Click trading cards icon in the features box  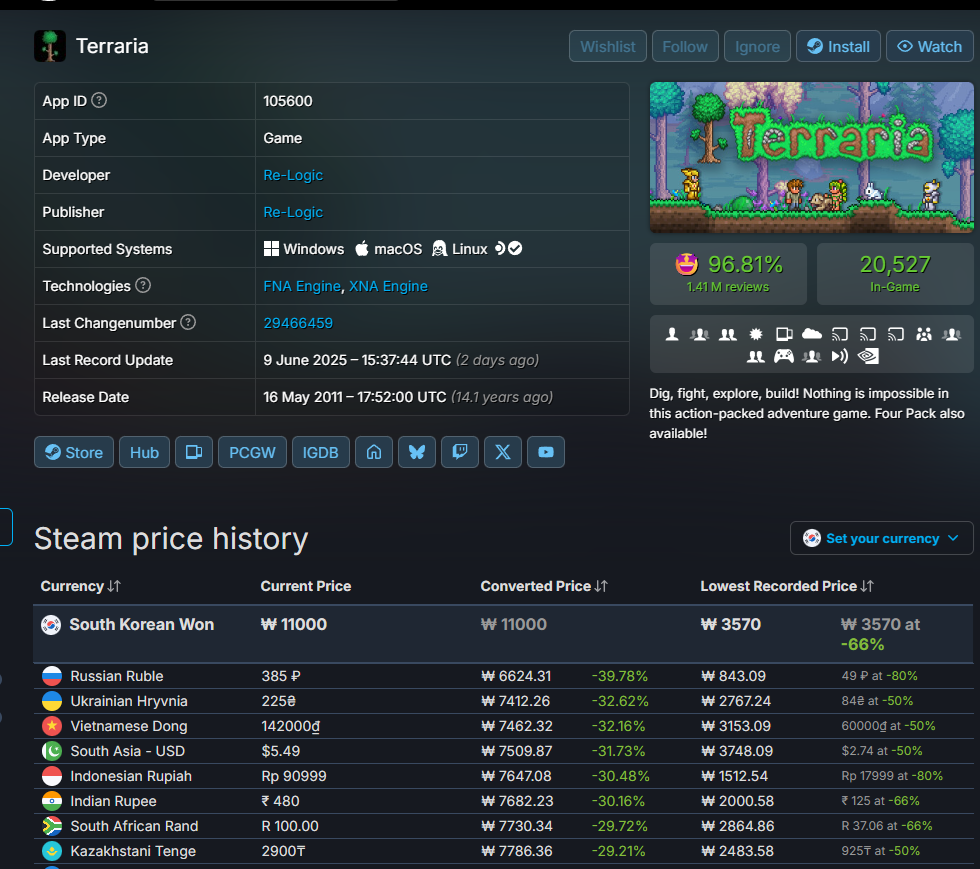784,334
